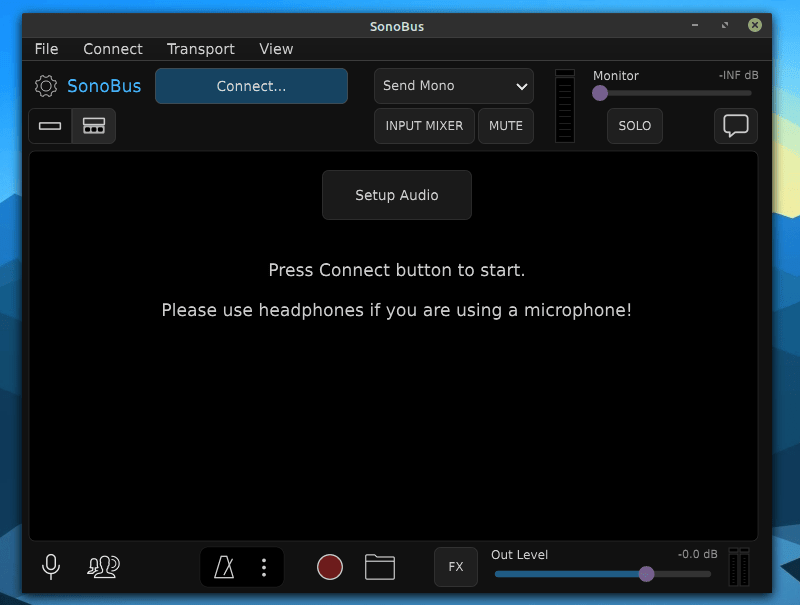
Task: Toggle the SOLO monitor button
Action: tap(635, 126)
